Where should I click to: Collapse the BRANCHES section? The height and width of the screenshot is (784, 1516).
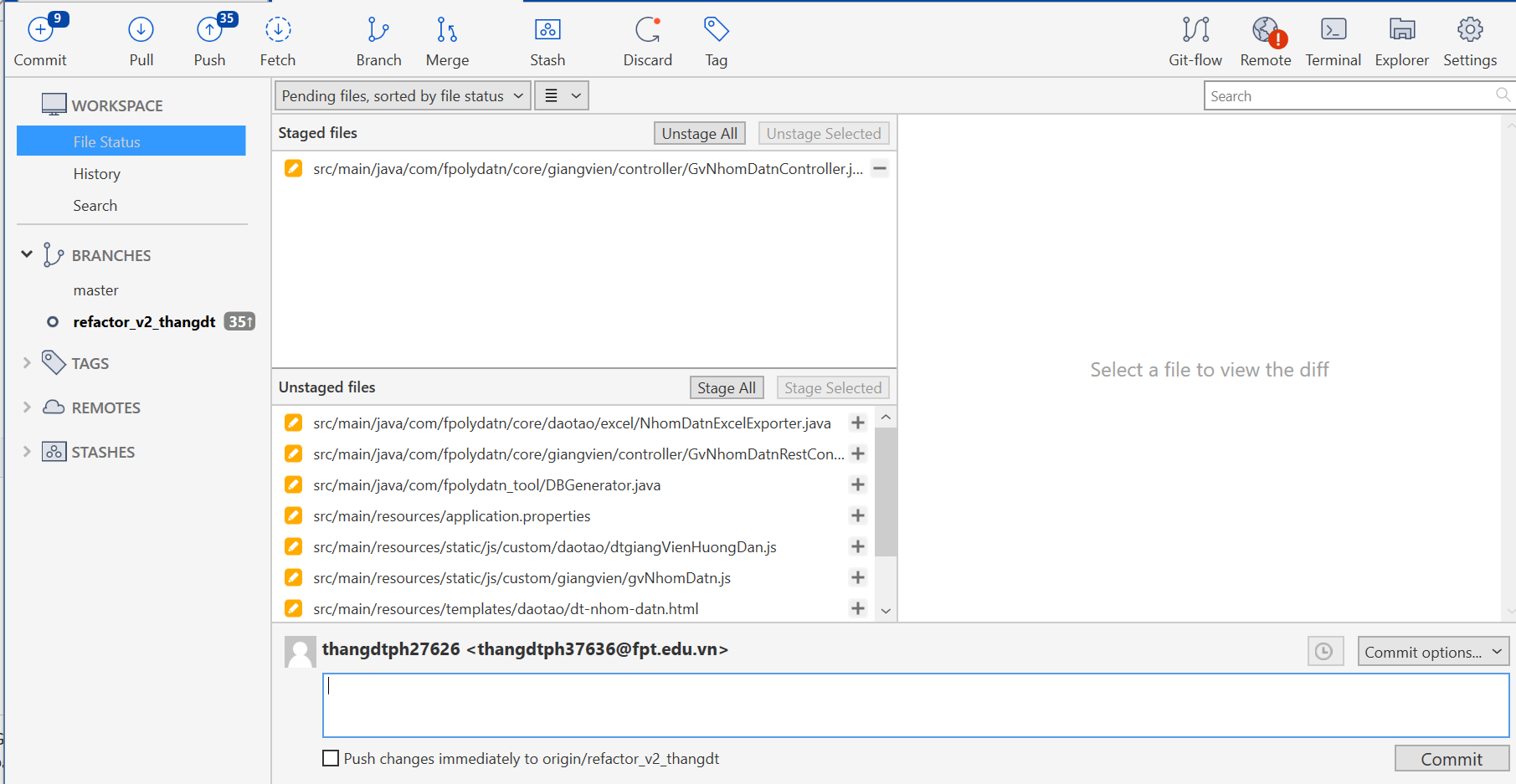tap(27, 254)
